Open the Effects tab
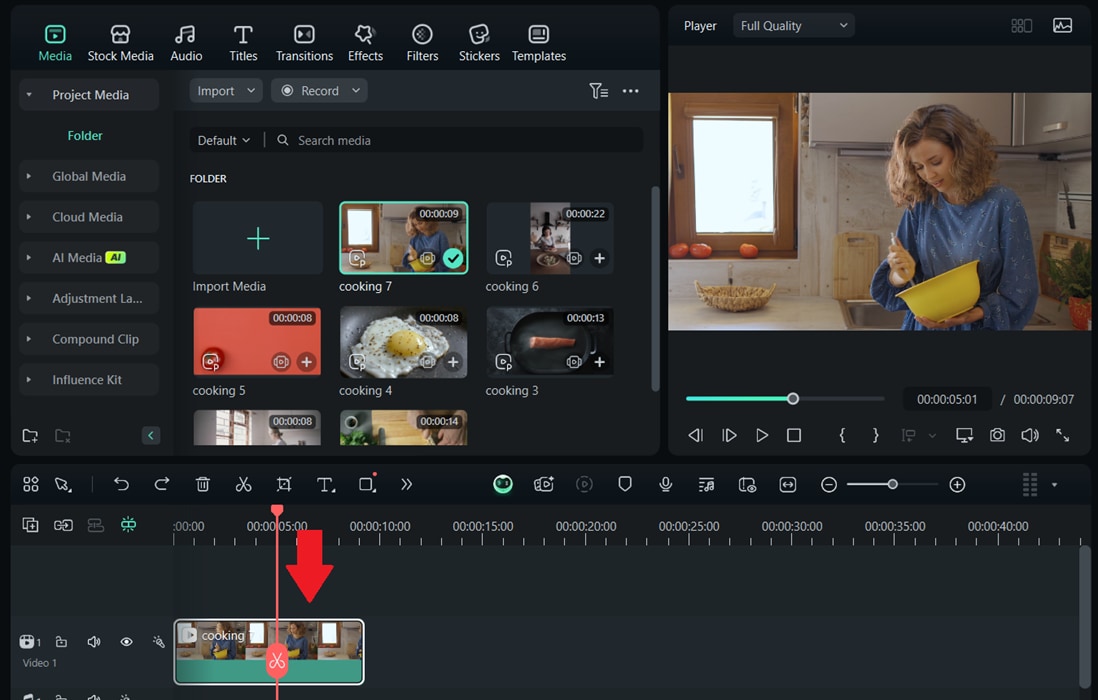The height and width of the screenshot is (700, 1098). click(x=366, y=43)
